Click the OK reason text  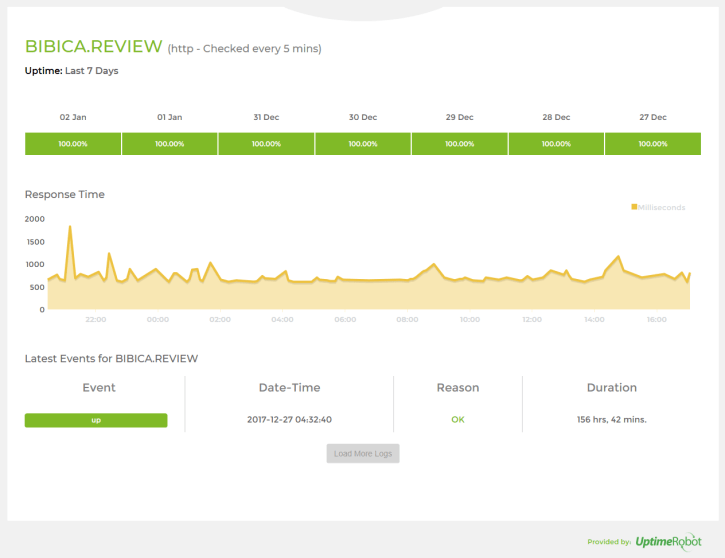coord(457,420)
